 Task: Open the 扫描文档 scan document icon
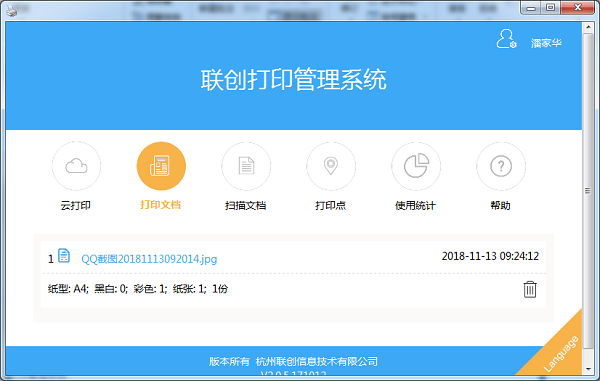(246, 166)
